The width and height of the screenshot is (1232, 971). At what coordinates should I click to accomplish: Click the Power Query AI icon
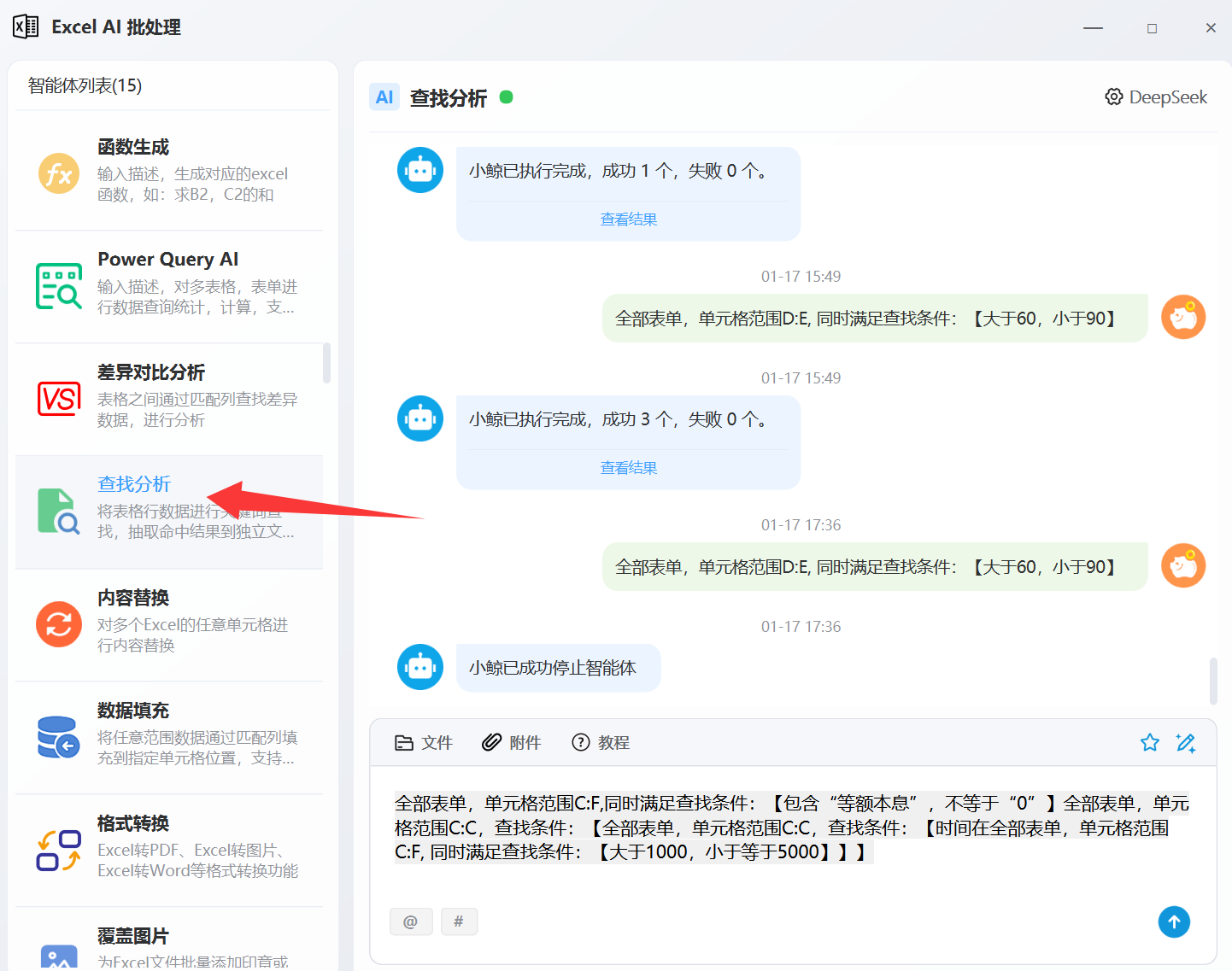pos(59,286)
